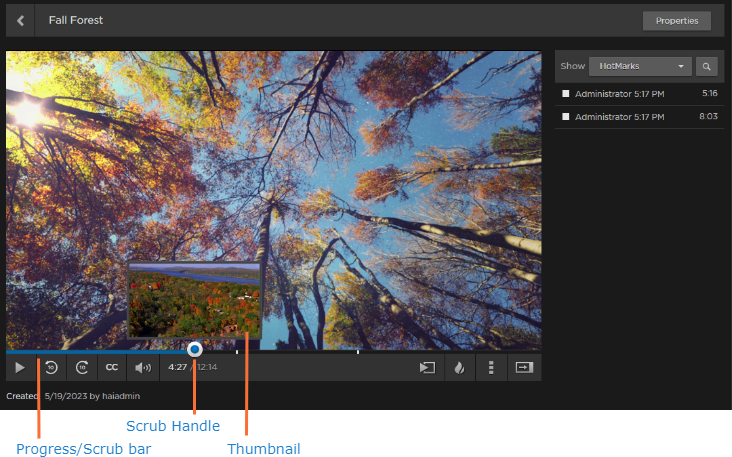
Task: Skip back 10 seconds
Action: (x=51, y=367)
